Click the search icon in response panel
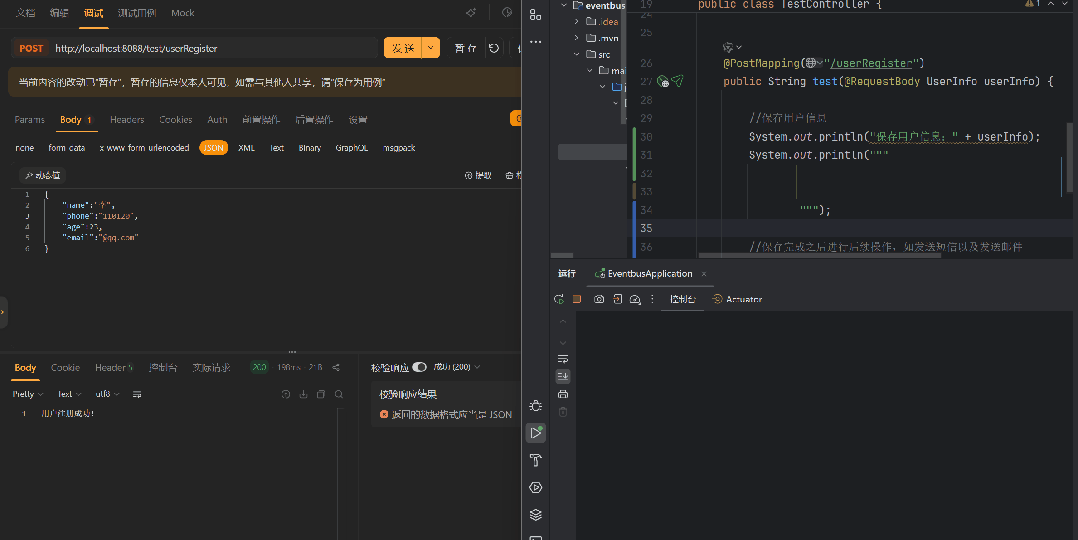The height and width of the screenshot is (540, 1078). [340, 394]
